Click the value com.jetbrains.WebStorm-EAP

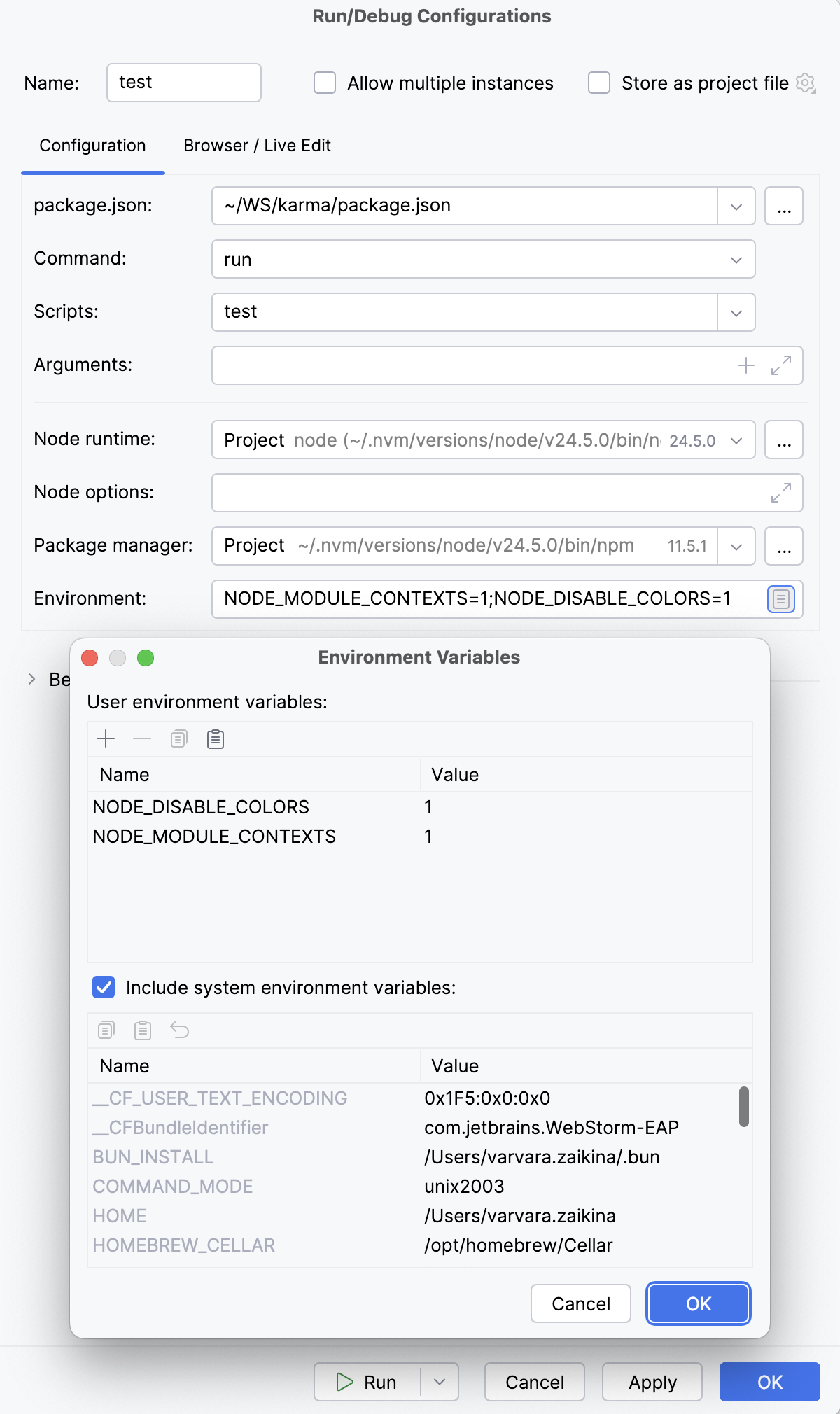552,1128
